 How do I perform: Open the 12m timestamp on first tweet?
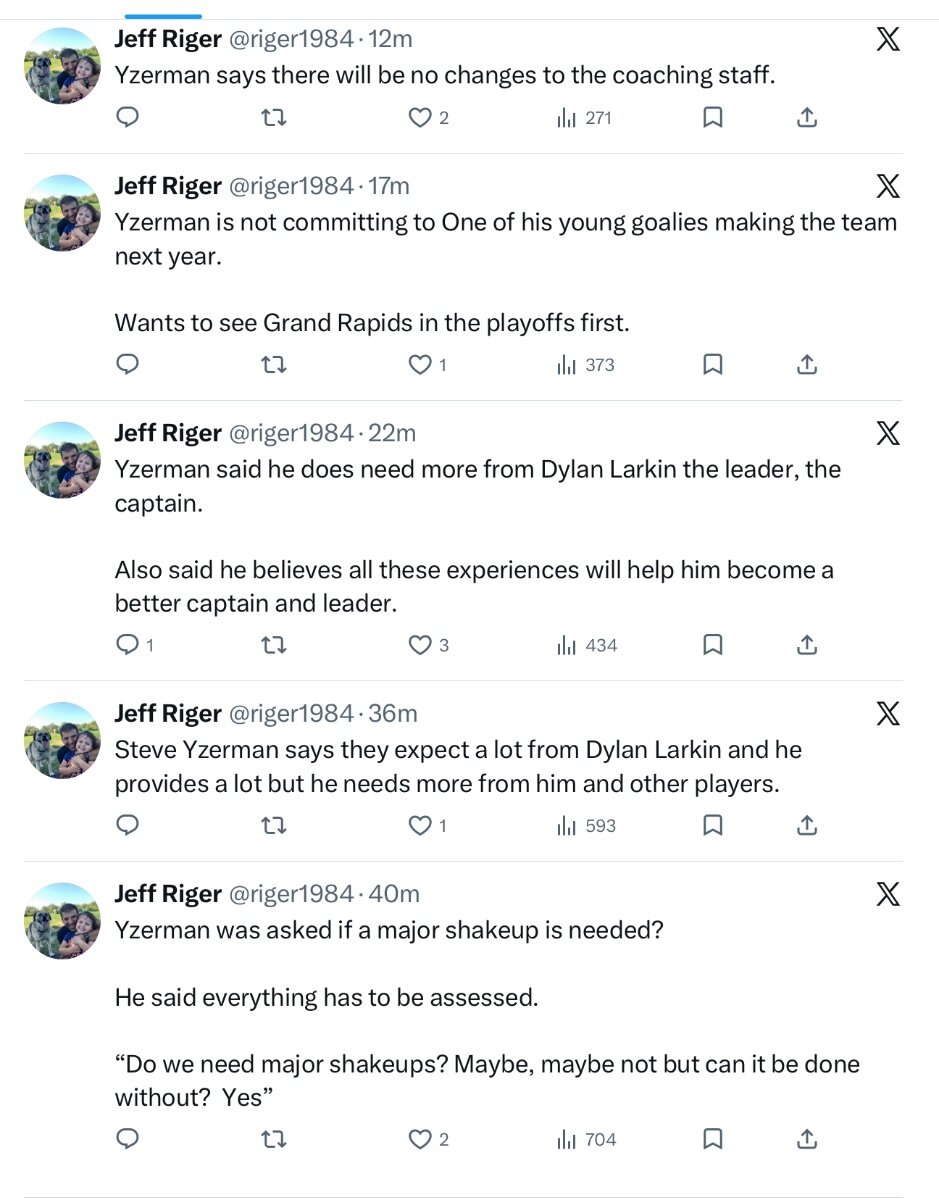coord(391,39)
